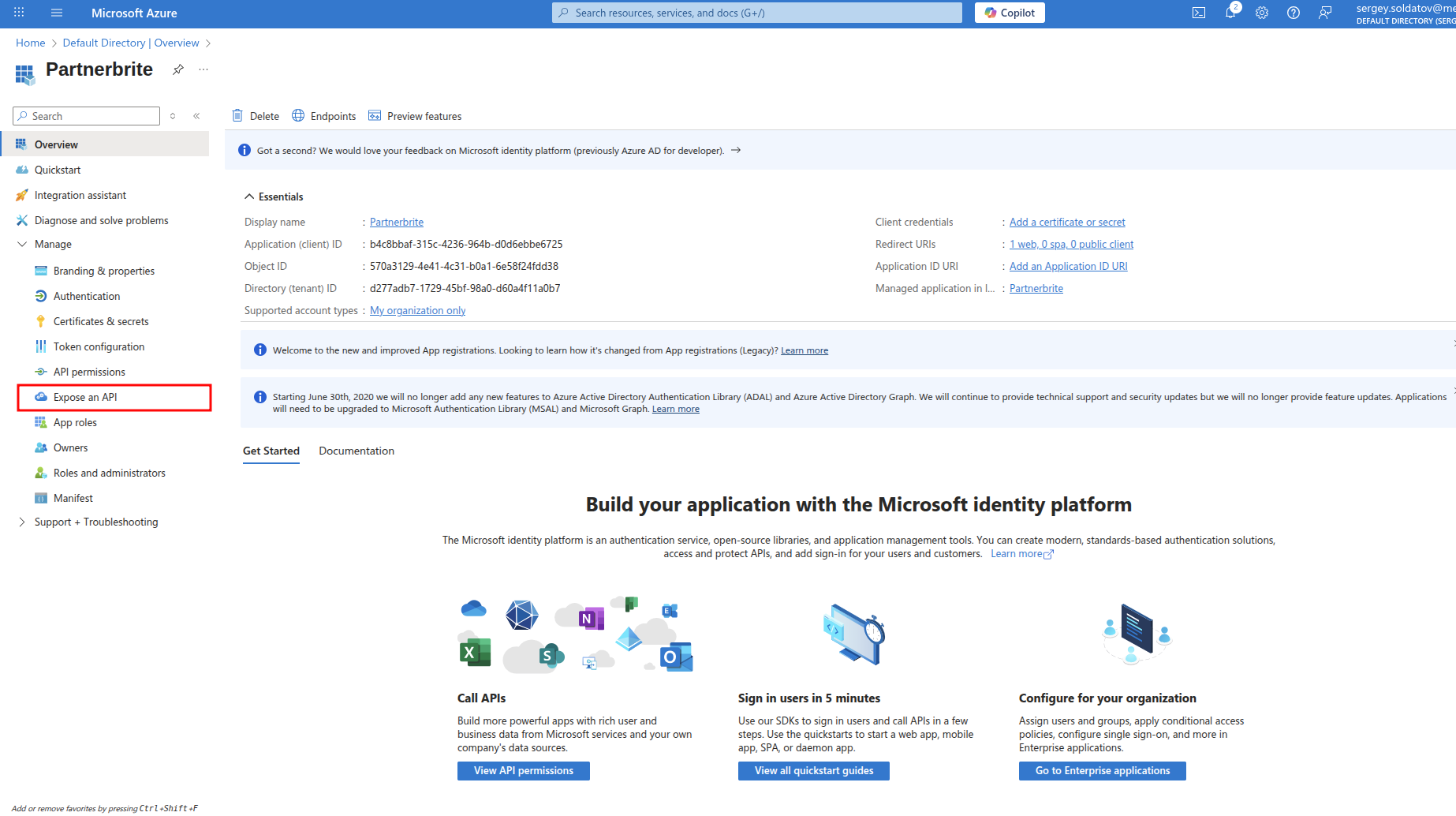
Task: Open portal settings gear icon
Action: pyautogui.click(x=1262, y=13)
